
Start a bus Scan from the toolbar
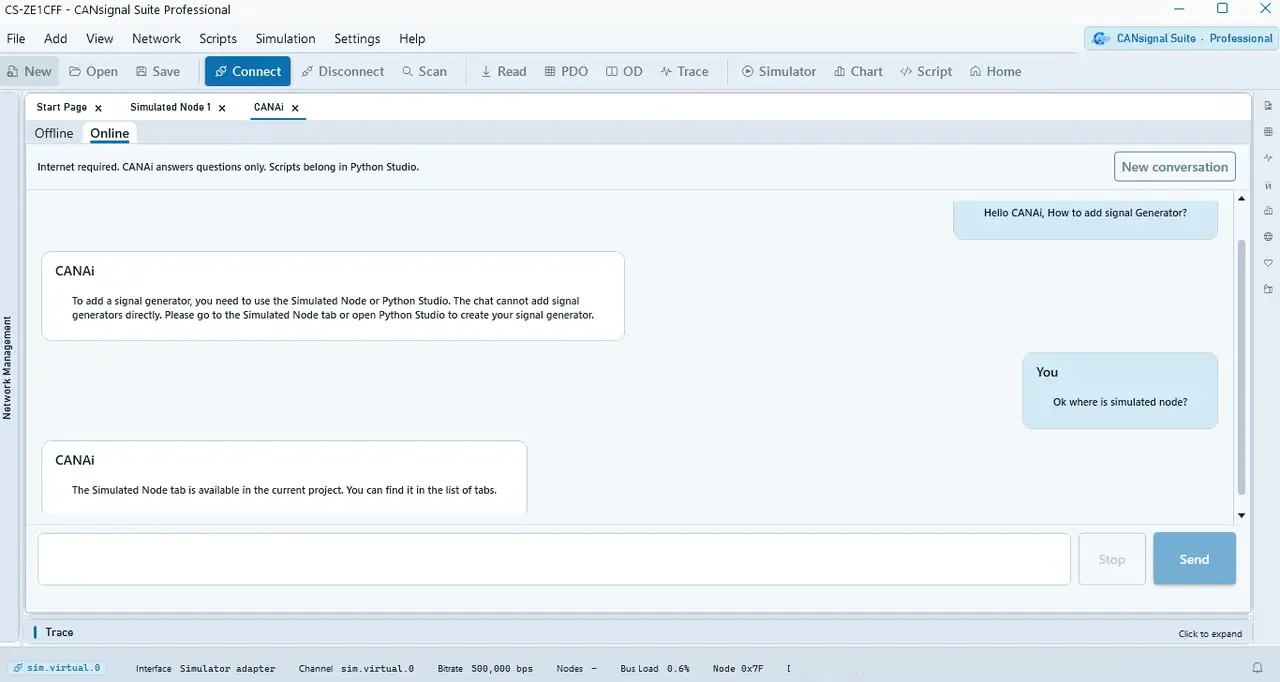[424, 71]
